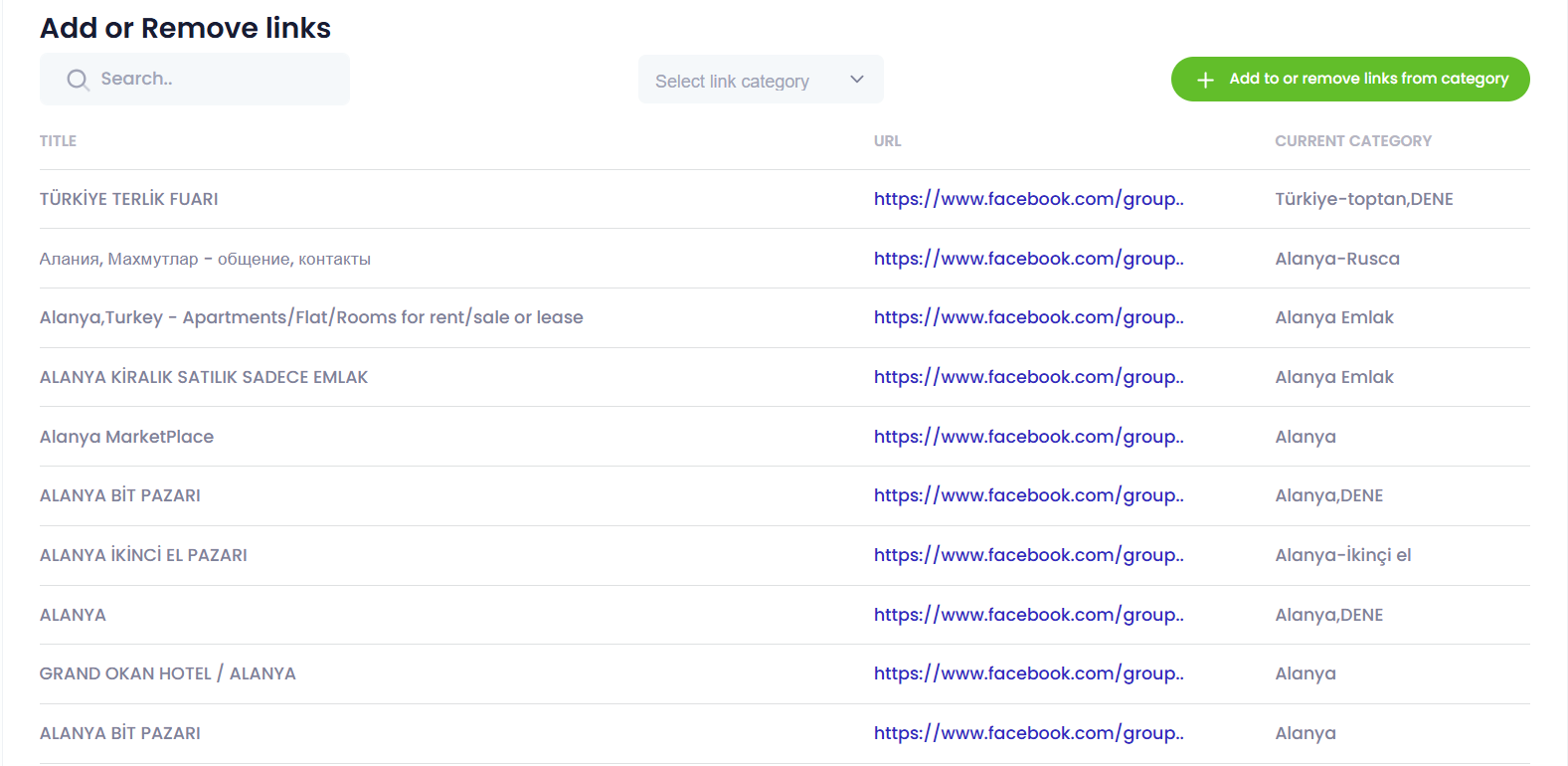This screenshot has width=1568, height=766.
Task: Click the plus icon on green button
Action: [1205, 80]
